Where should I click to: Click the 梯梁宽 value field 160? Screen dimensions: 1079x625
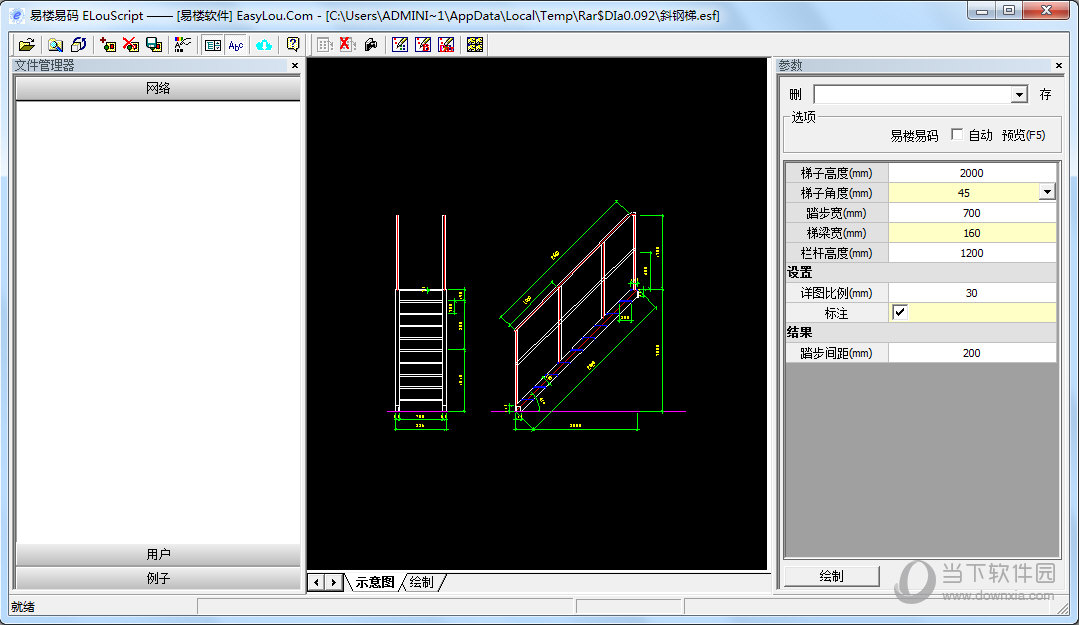pyautogui.click(x=972, y=233)
